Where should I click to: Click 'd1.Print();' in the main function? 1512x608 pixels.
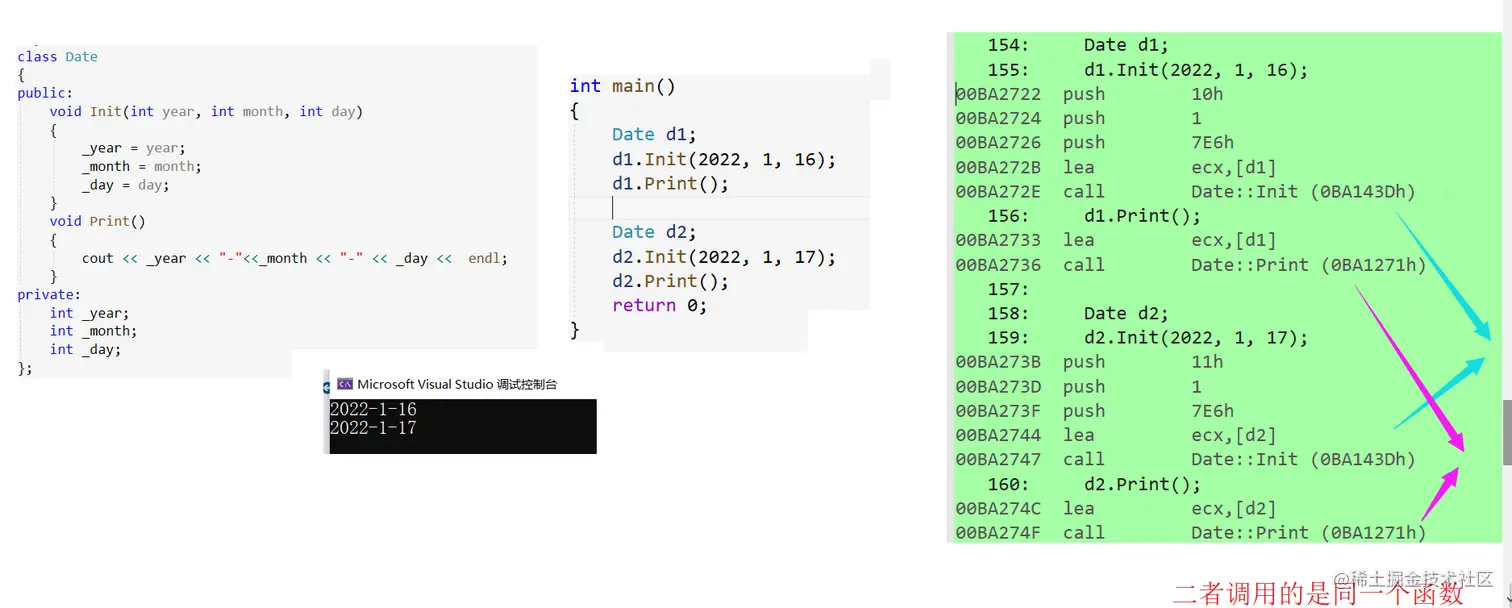click(671, 184)
